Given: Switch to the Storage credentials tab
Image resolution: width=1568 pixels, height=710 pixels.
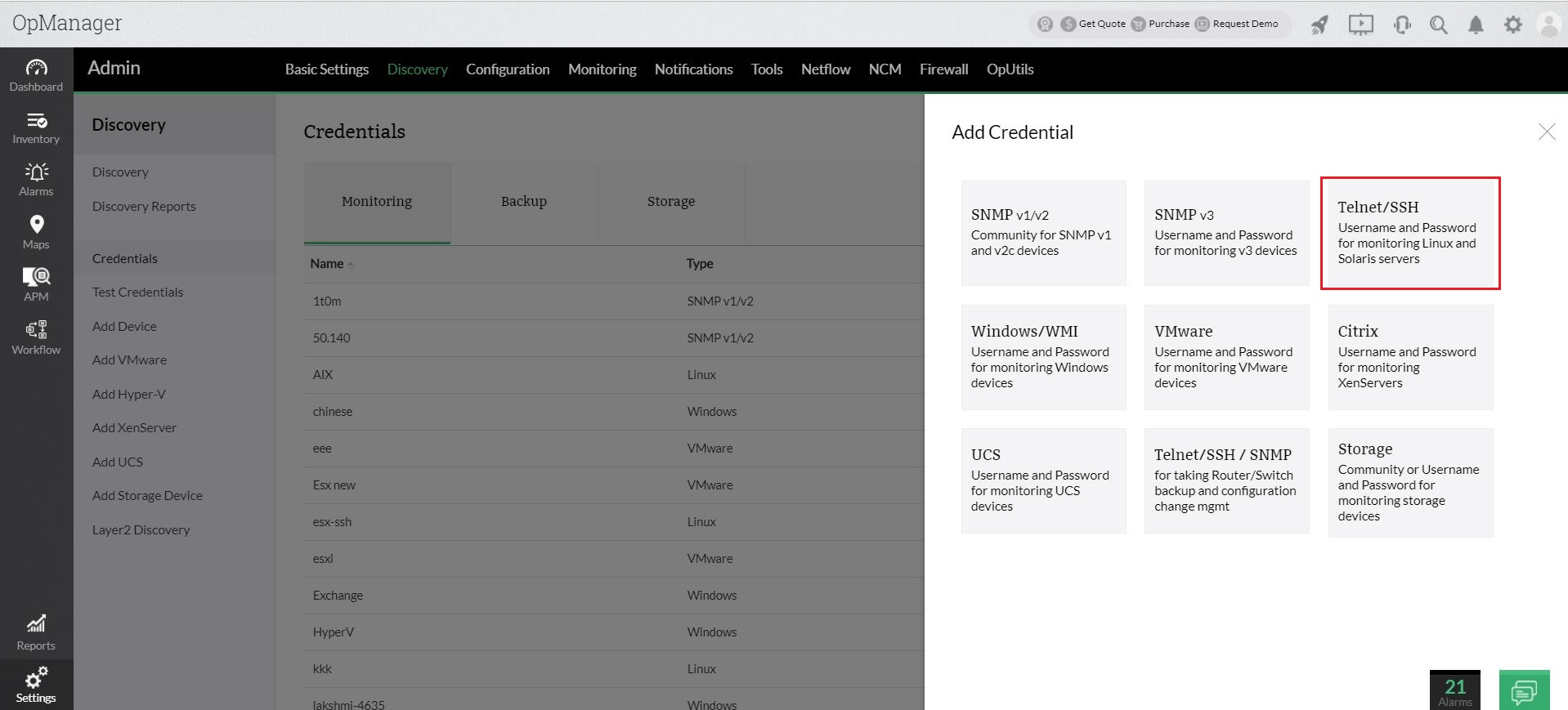Looking at the screenshot, I should [x=670, y=202].
